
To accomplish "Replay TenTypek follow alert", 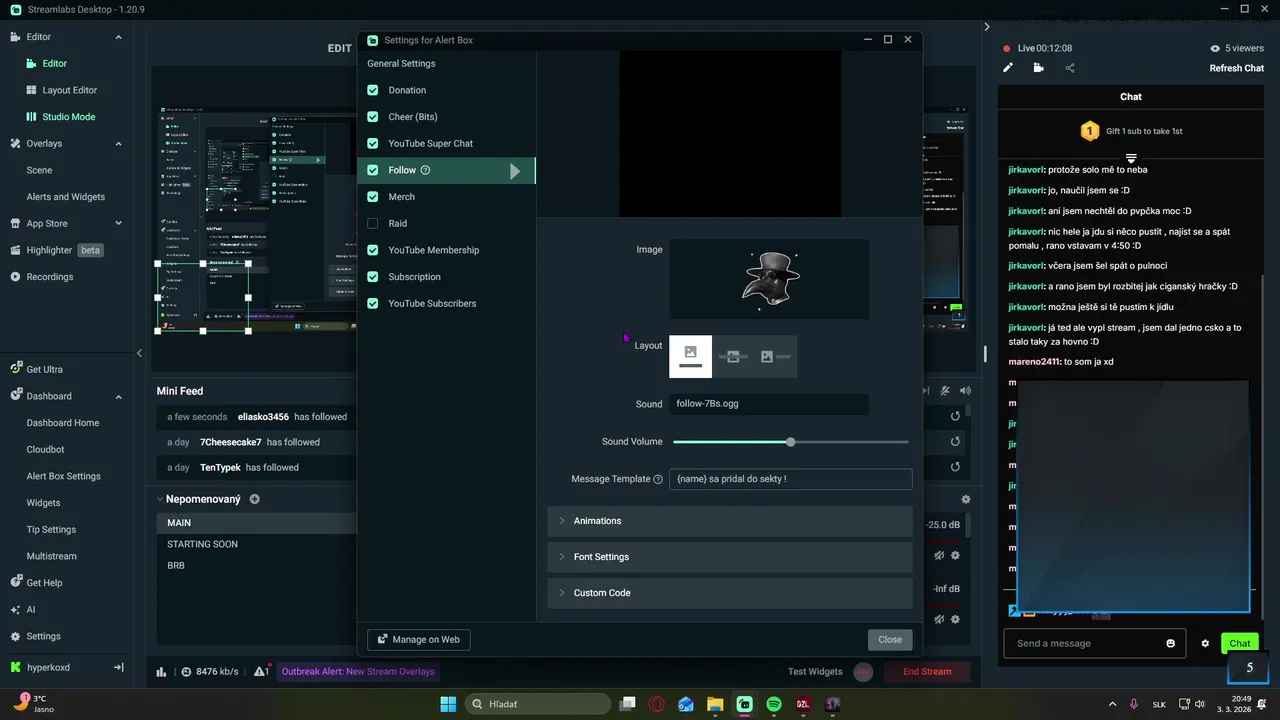I will click(x=955, y=467).
